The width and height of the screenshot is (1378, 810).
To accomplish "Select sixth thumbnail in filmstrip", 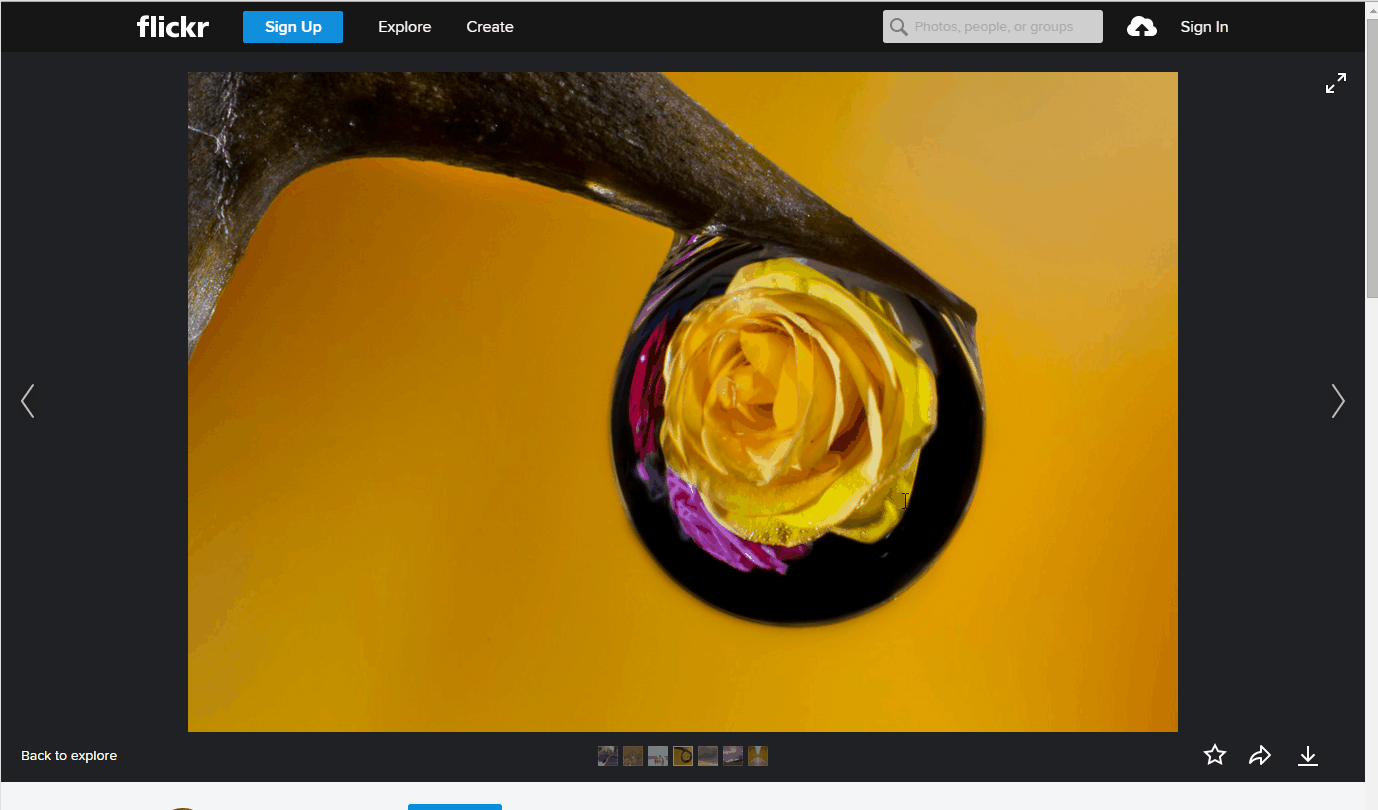I will click(733, 756).
